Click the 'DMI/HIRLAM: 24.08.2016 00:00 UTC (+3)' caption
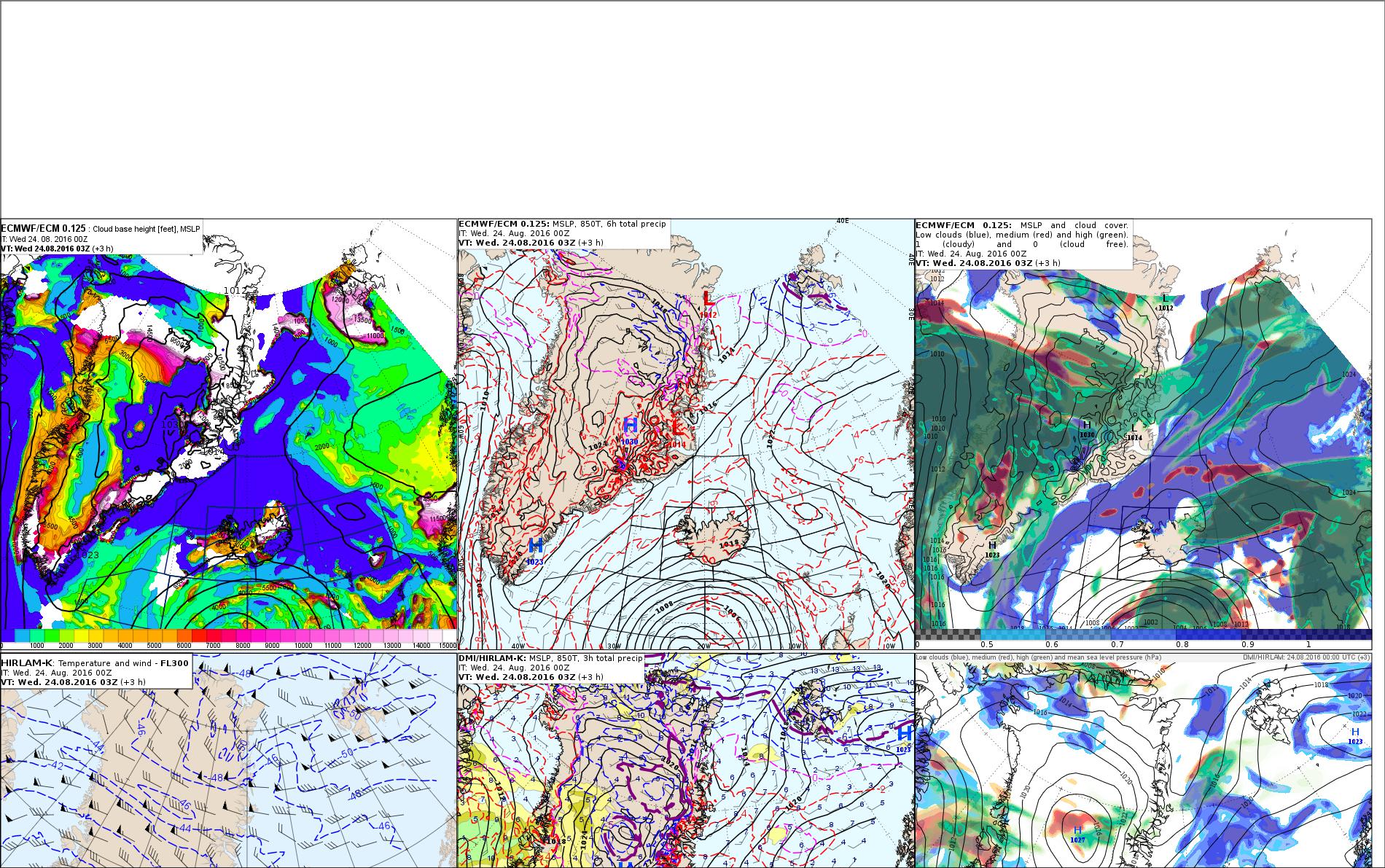This screenshot has height=868, width=1385. tap(1306, 657)
